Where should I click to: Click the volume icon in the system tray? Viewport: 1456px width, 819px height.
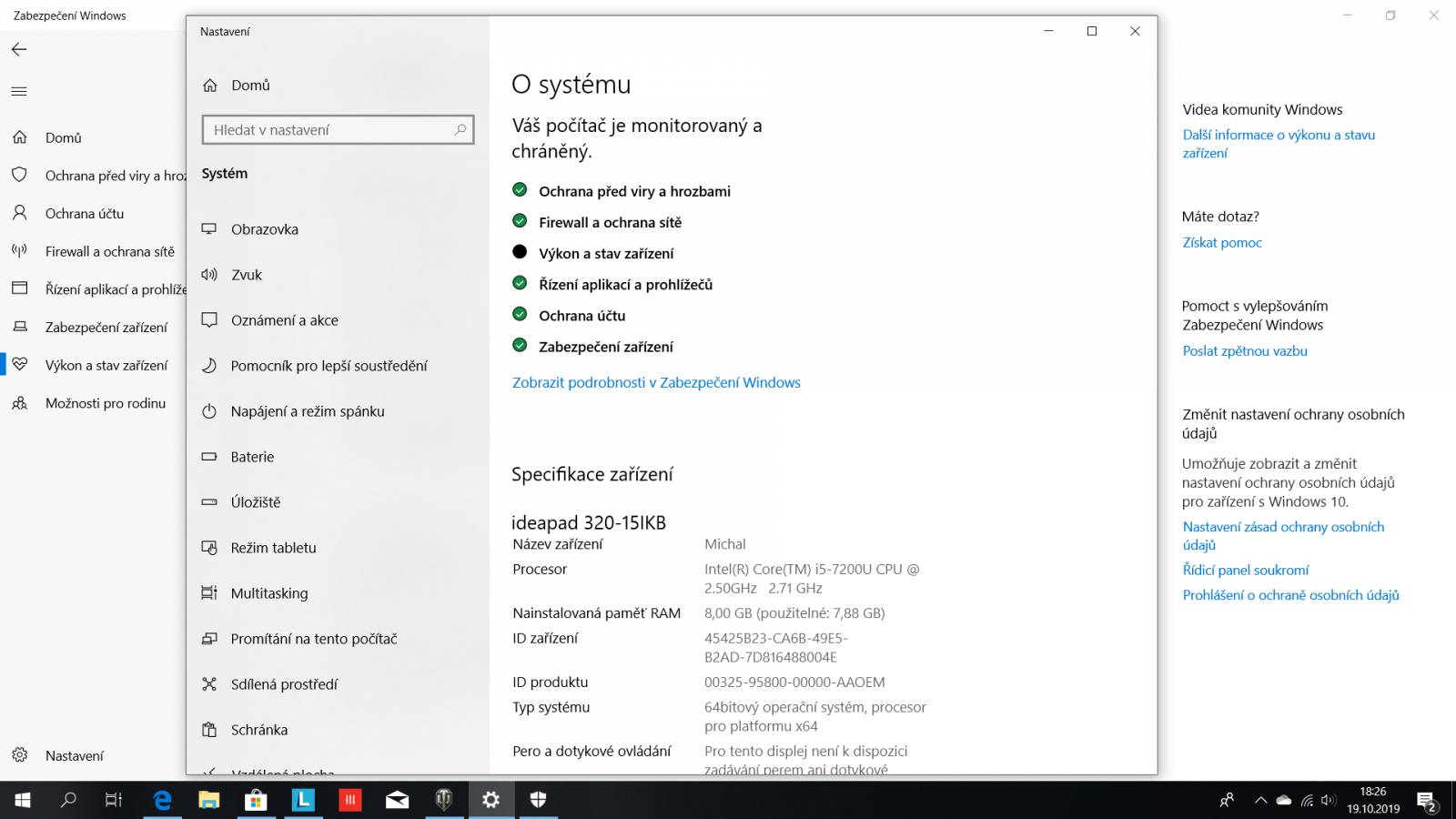pos(1329,801)
